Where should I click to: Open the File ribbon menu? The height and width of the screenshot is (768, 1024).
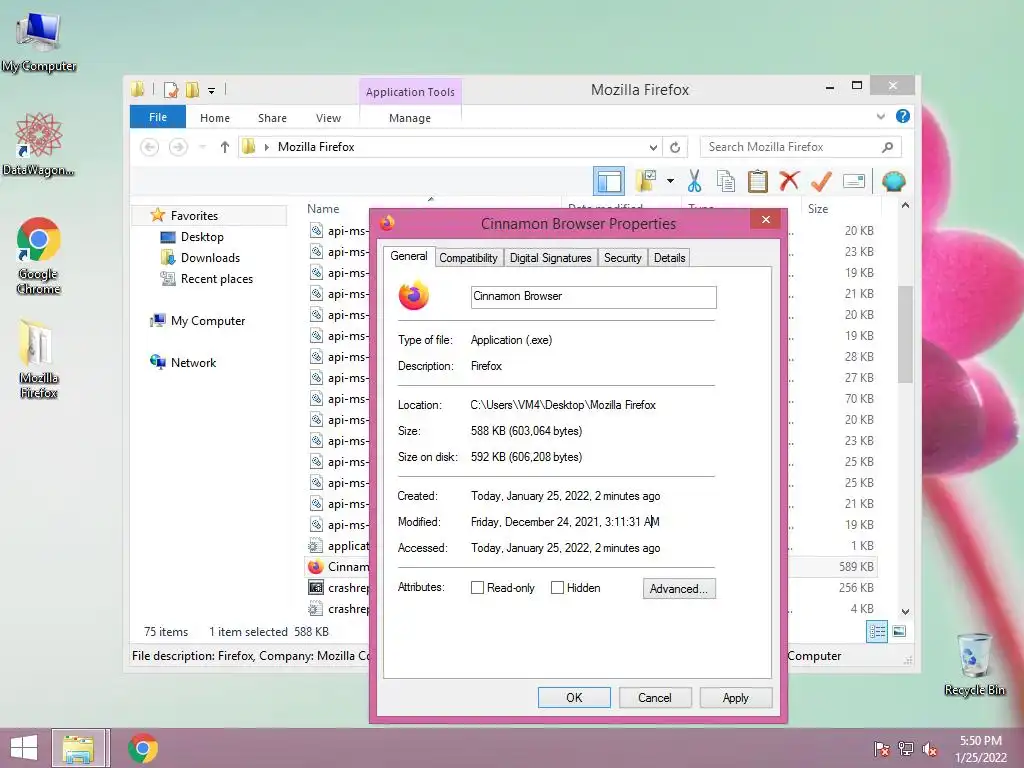[x=158, y=117]
